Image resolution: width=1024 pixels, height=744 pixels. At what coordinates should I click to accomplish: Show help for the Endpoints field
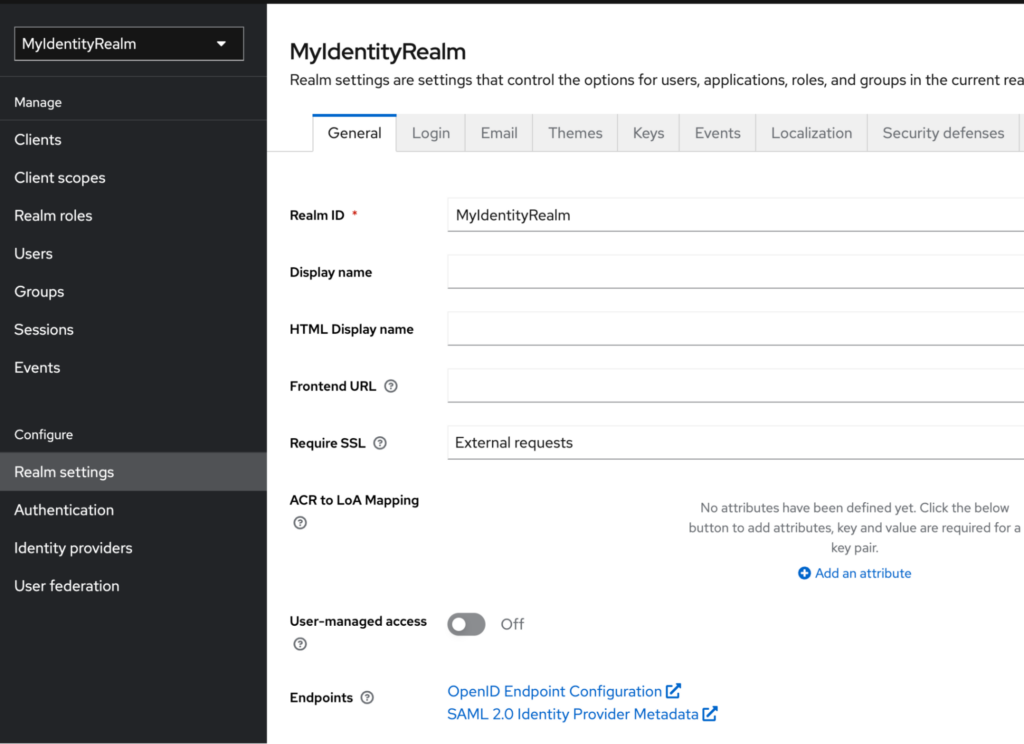pos(367,698)
